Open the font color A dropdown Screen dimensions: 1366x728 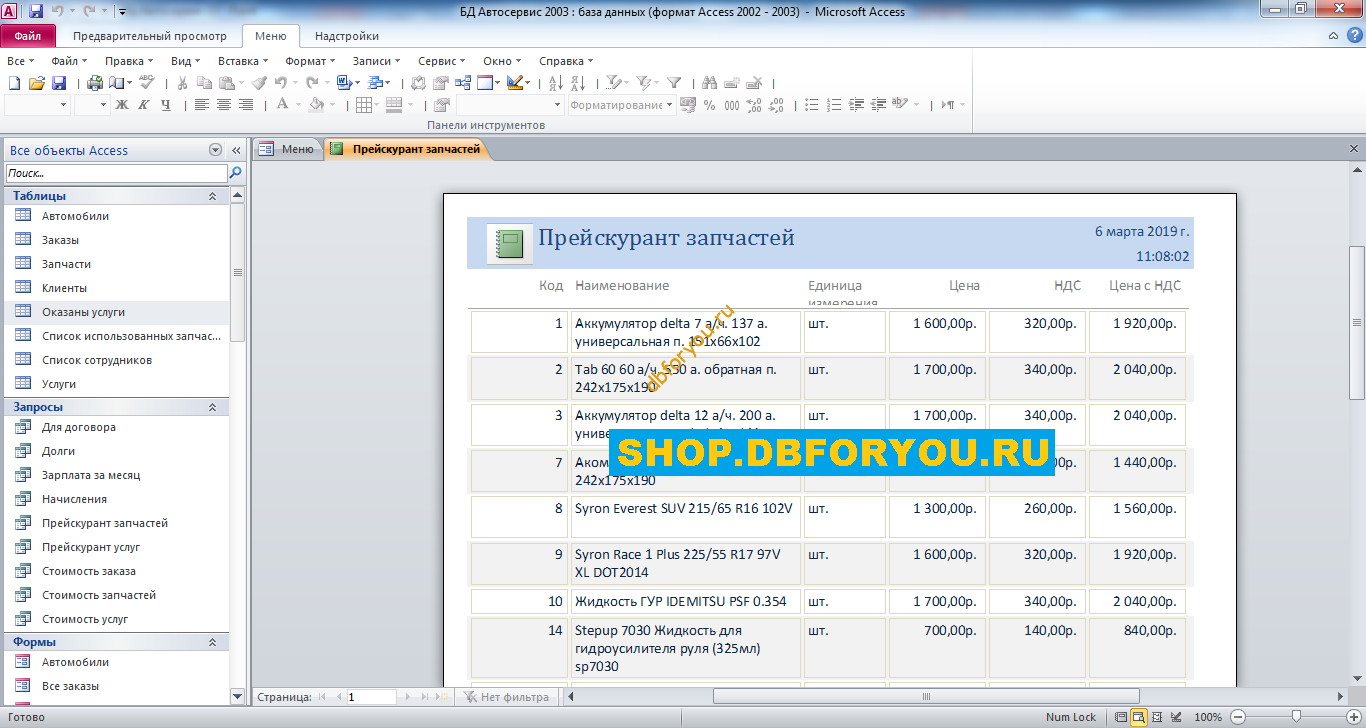(x=296, y=105)
